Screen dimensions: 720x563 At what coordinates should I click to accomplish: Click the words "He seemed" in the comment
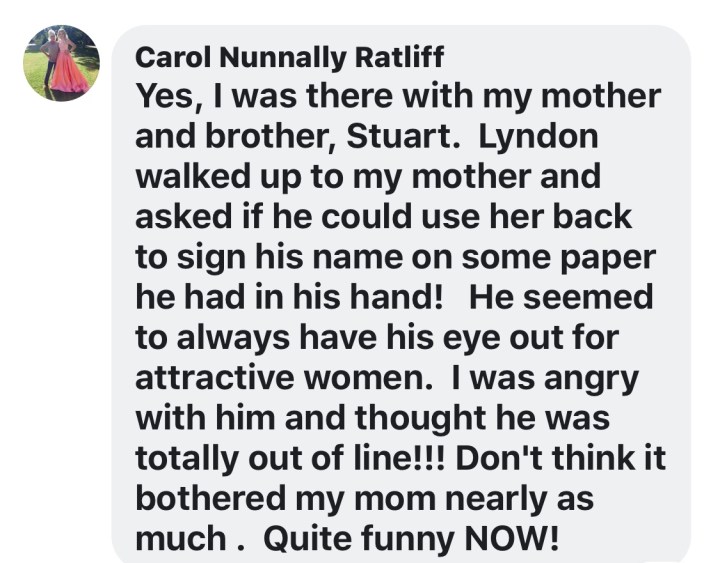click(x=560, y=297)
